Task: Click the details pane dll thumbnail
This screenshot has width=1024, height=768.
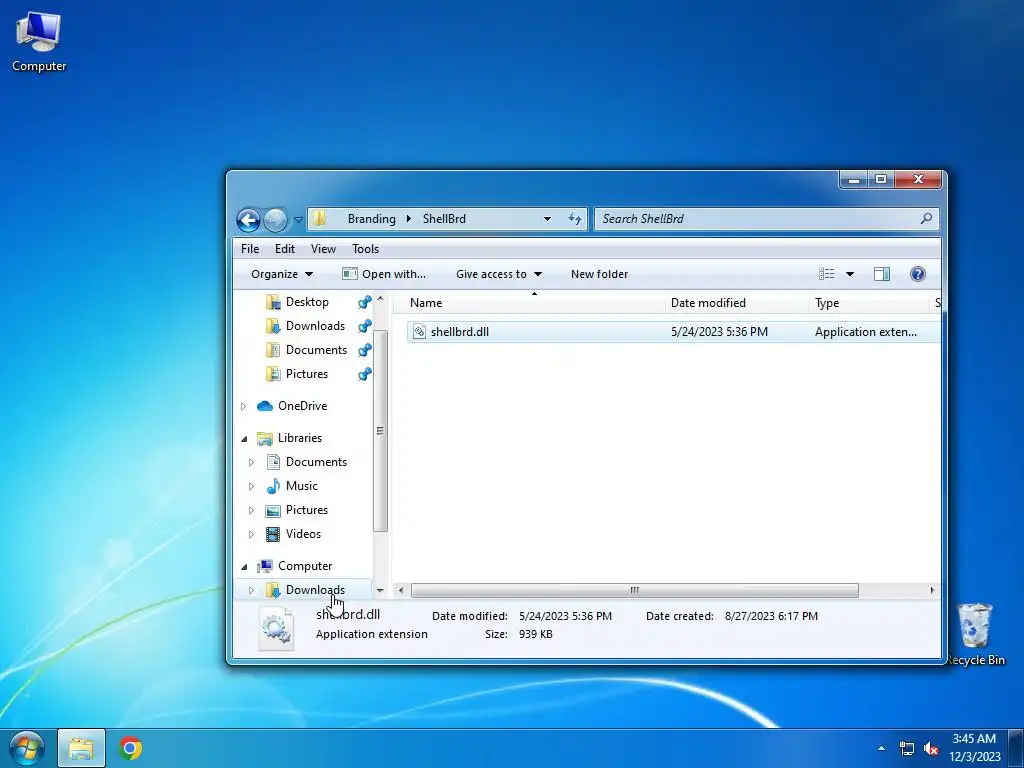Action: [276, 628]
